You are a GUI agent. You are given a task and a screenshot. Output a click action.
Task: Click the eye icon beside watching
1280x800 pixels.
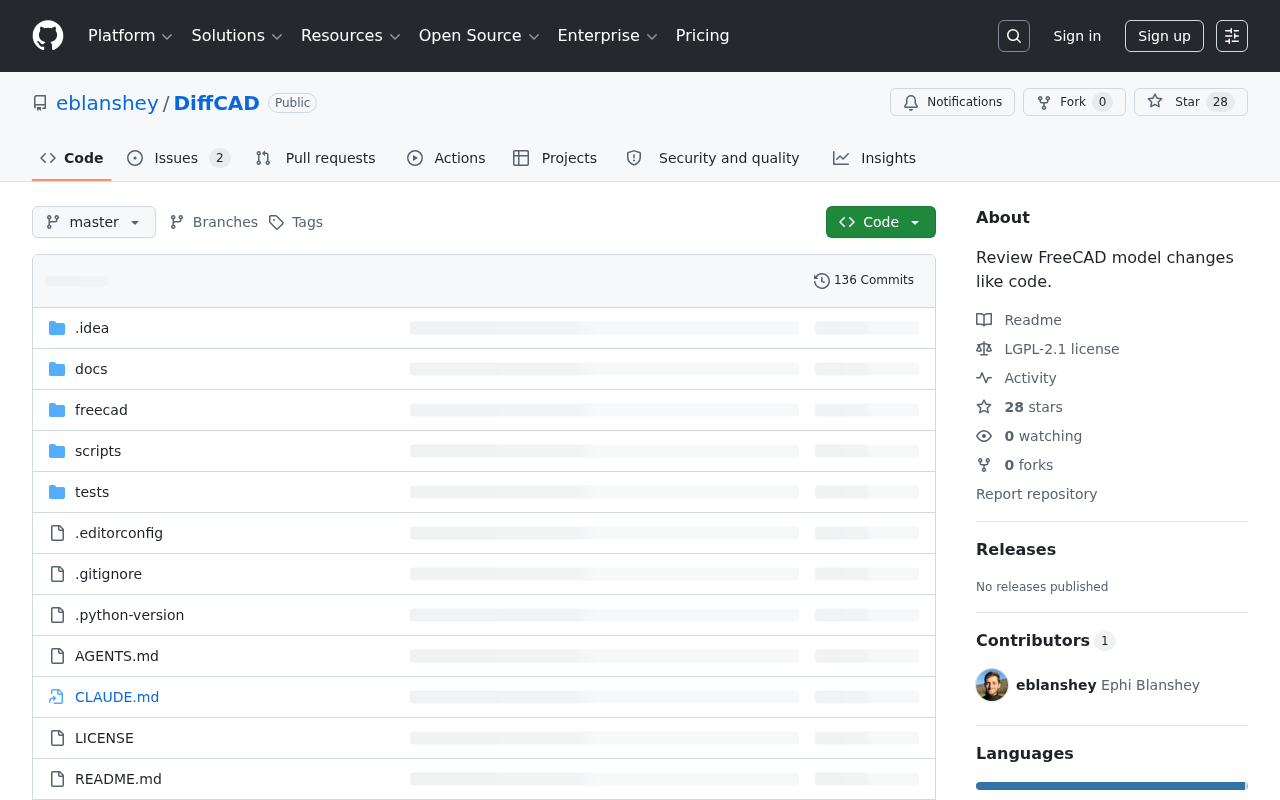click(984, 436)
